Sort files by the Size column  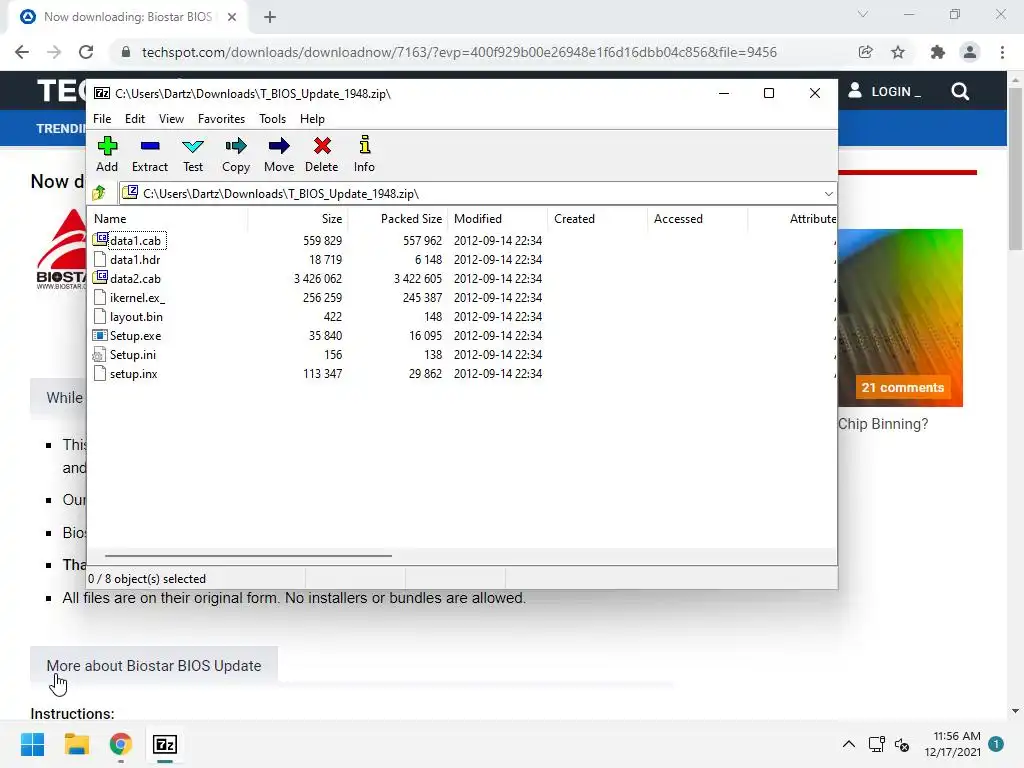298,219
